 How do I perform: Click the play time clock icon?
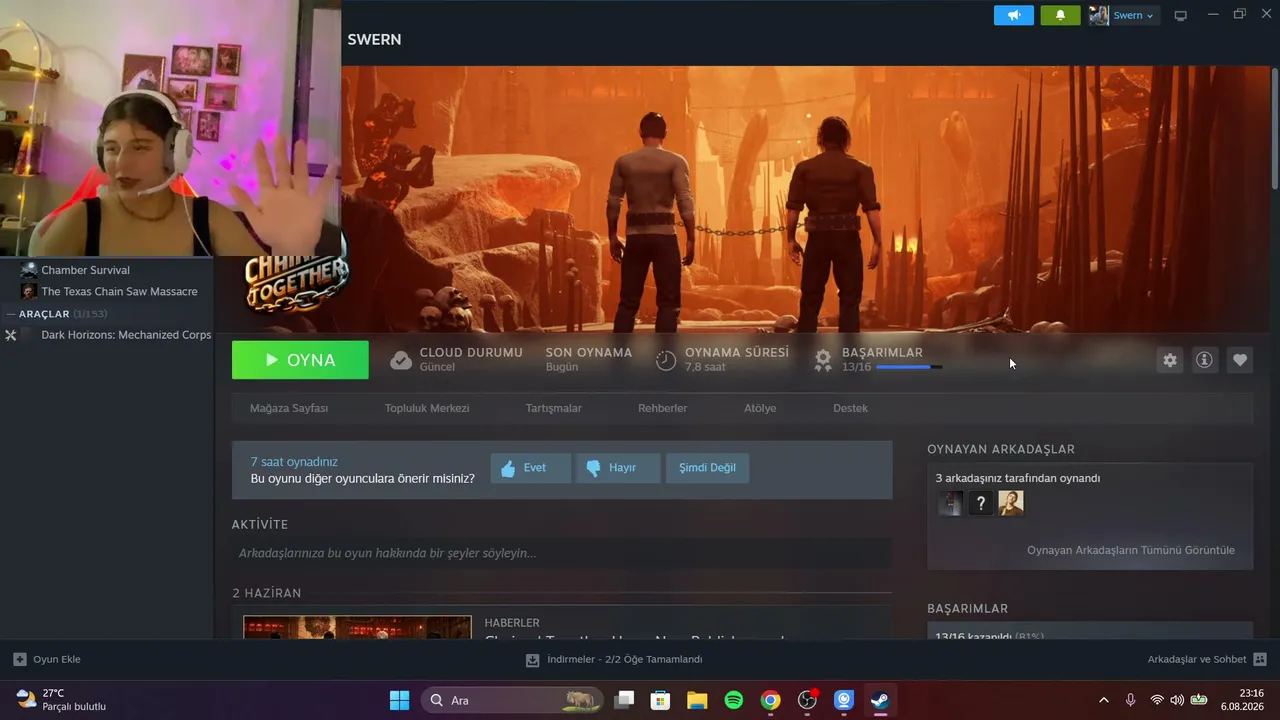coord(666,360)
